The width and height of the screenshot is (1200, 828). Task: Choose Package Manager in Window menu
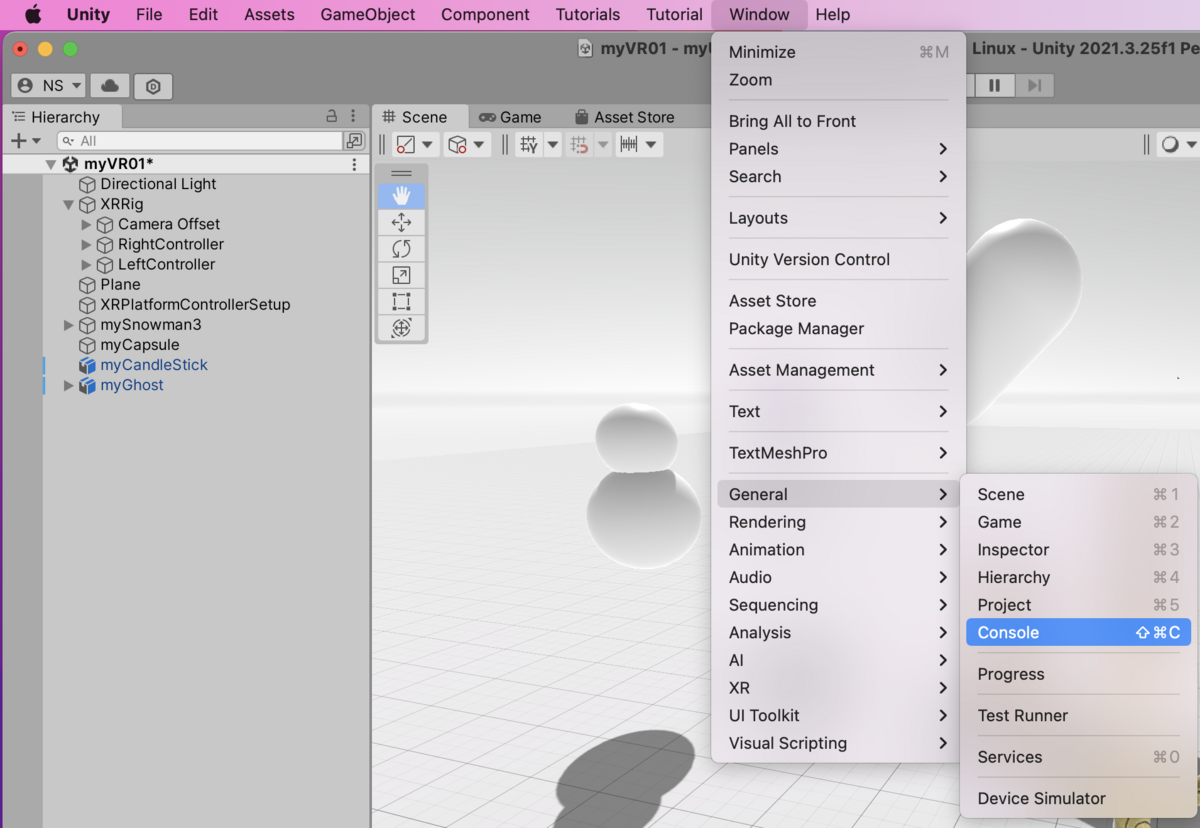[x=838, y=329]
